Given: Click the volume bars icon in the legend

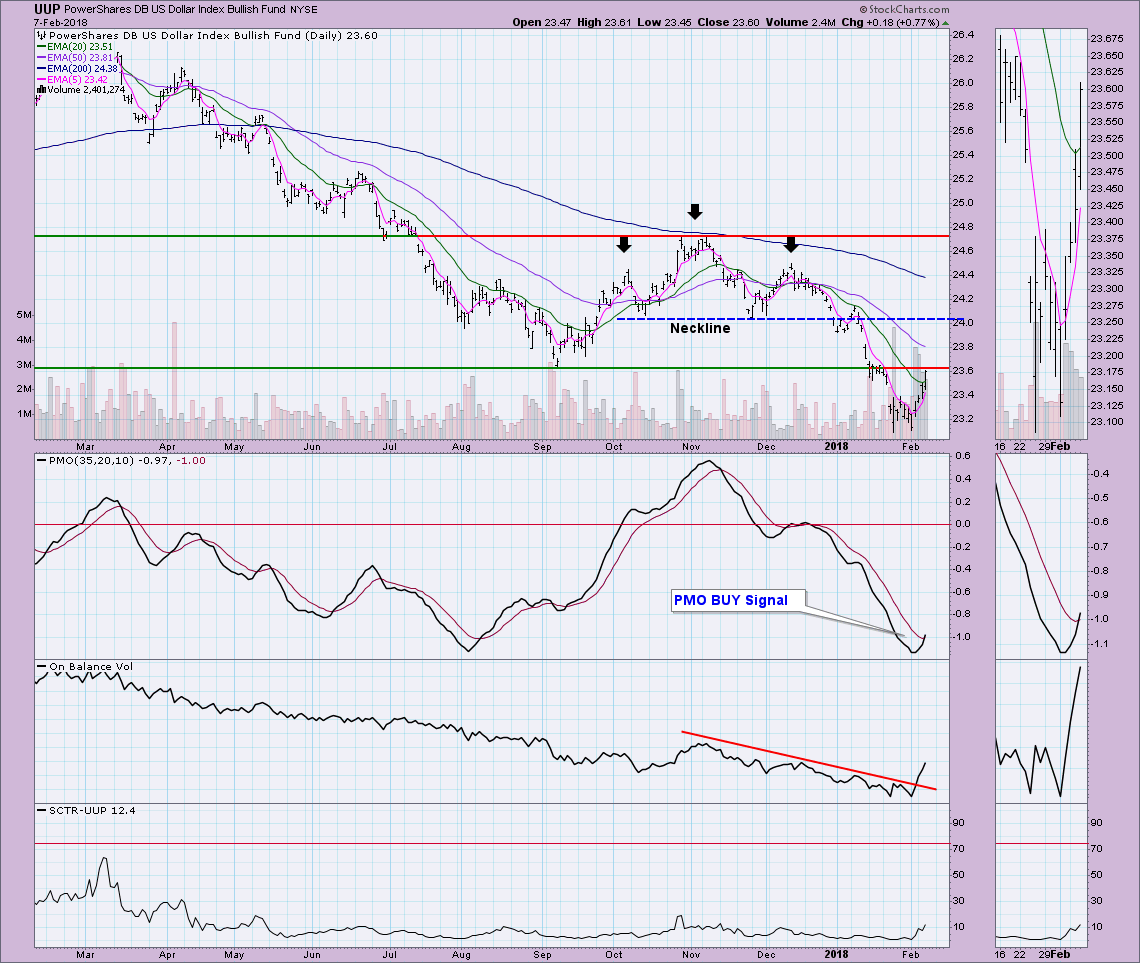Looking at the screenshot, I should pos(39,89).
